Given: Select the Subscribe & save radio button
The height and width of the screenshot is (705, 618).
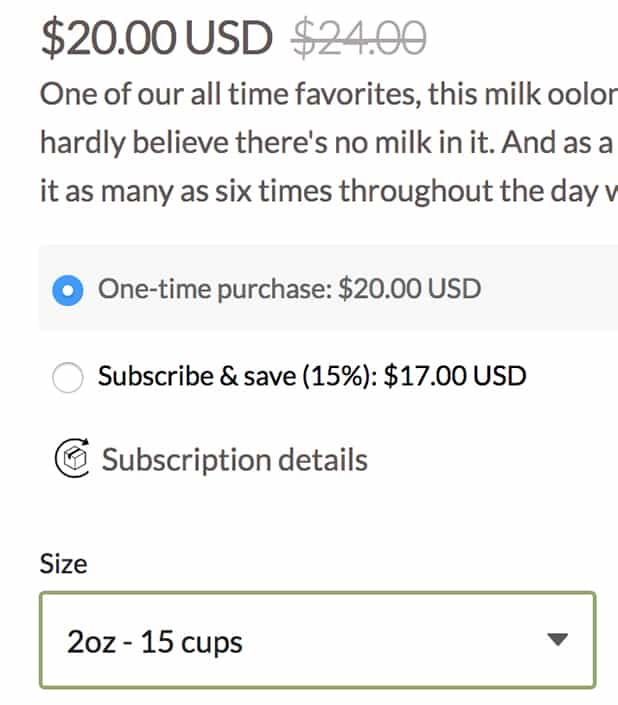Looking at the screenshot, I should pyautogui.click(x=68, y=377).
